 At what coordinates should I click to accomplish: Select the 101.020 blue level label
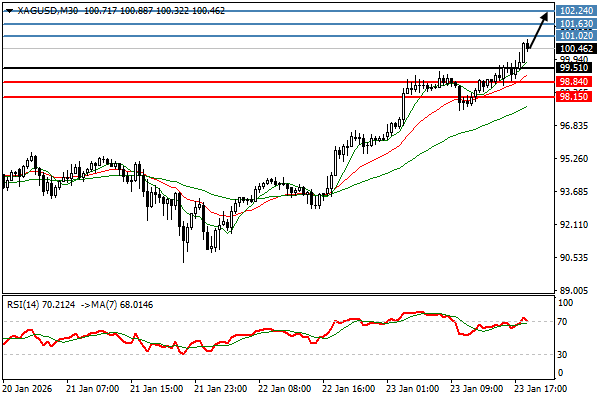pos(576,36)
